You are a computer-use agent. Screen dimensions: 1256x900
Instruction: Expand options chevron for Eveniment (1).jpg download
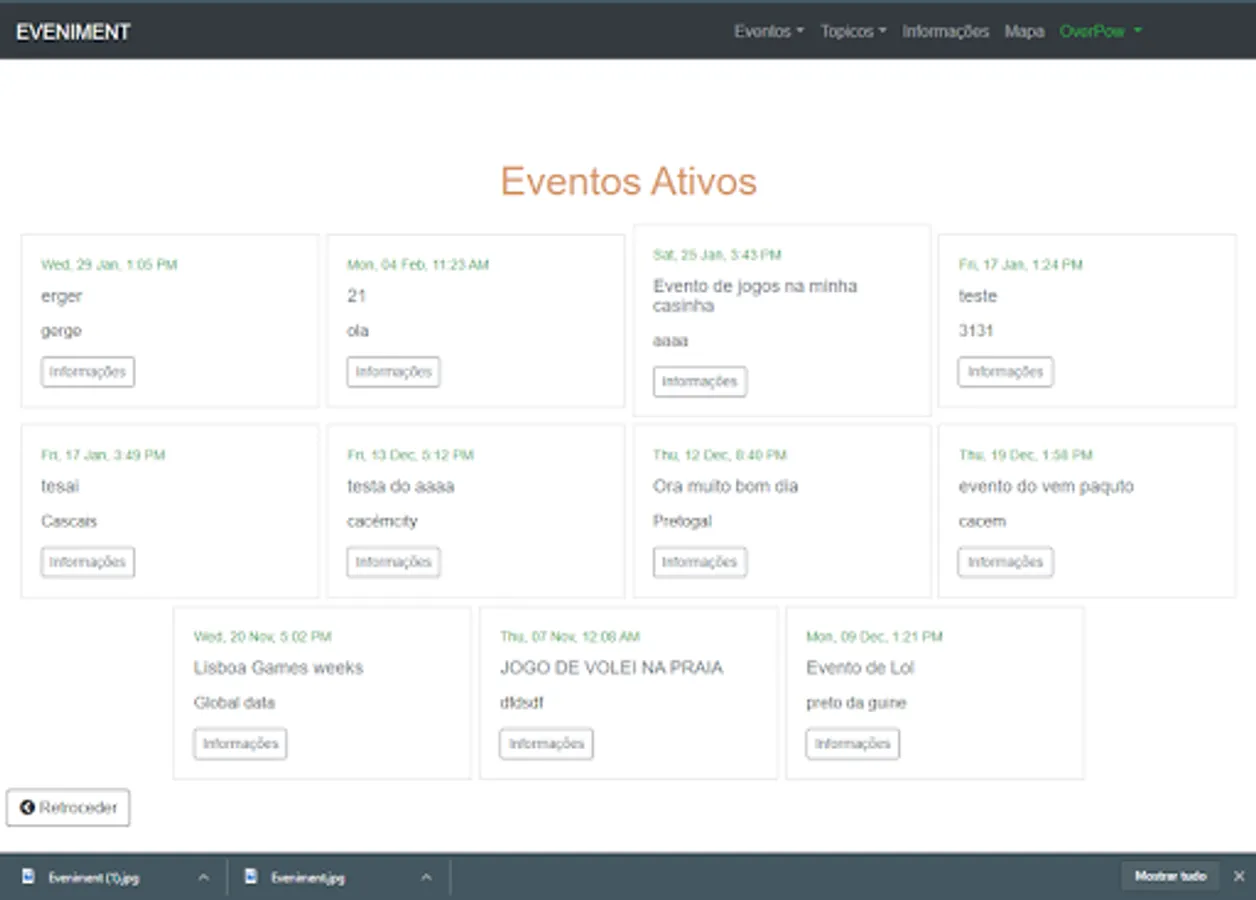click(x=204, y=878)
